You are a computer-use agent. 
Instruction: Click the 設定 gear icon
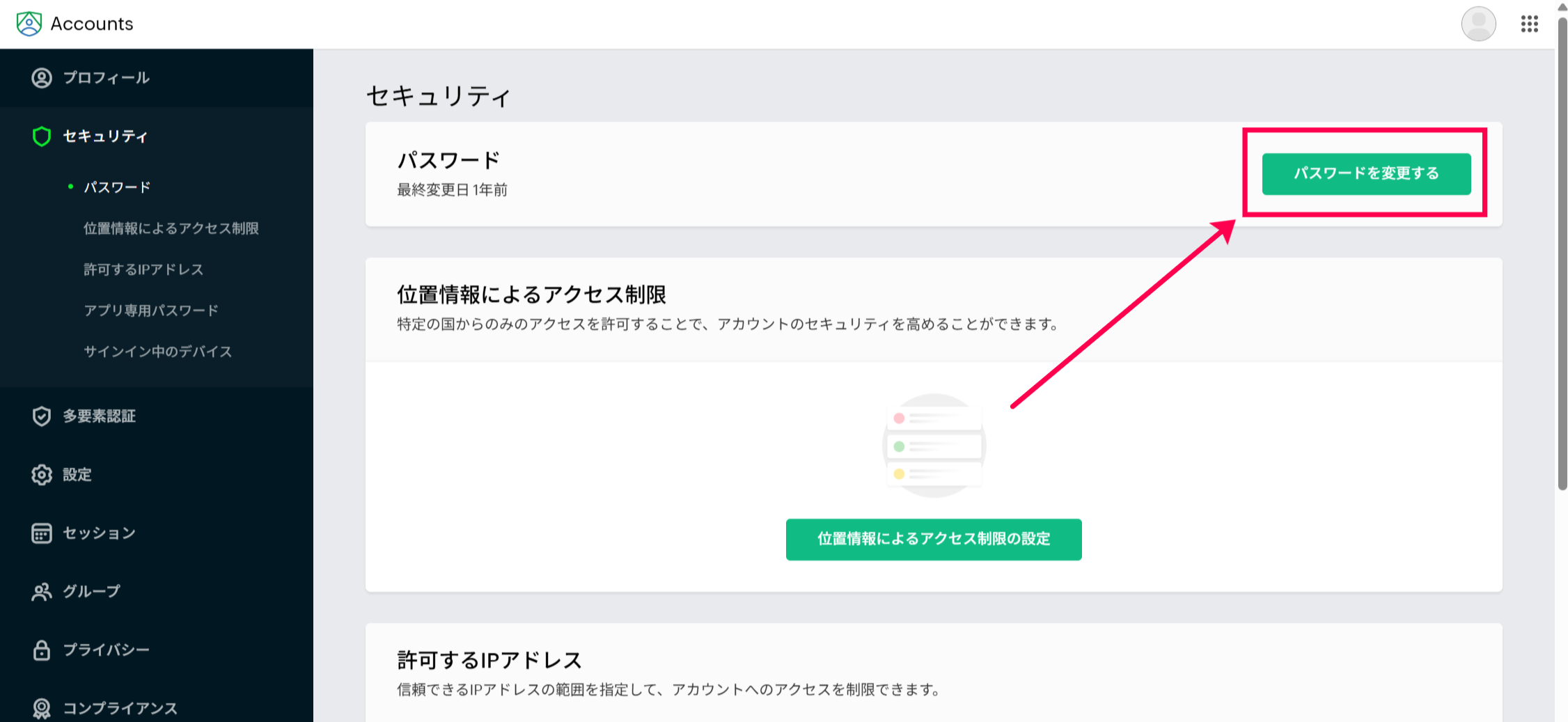coord(42,475)
